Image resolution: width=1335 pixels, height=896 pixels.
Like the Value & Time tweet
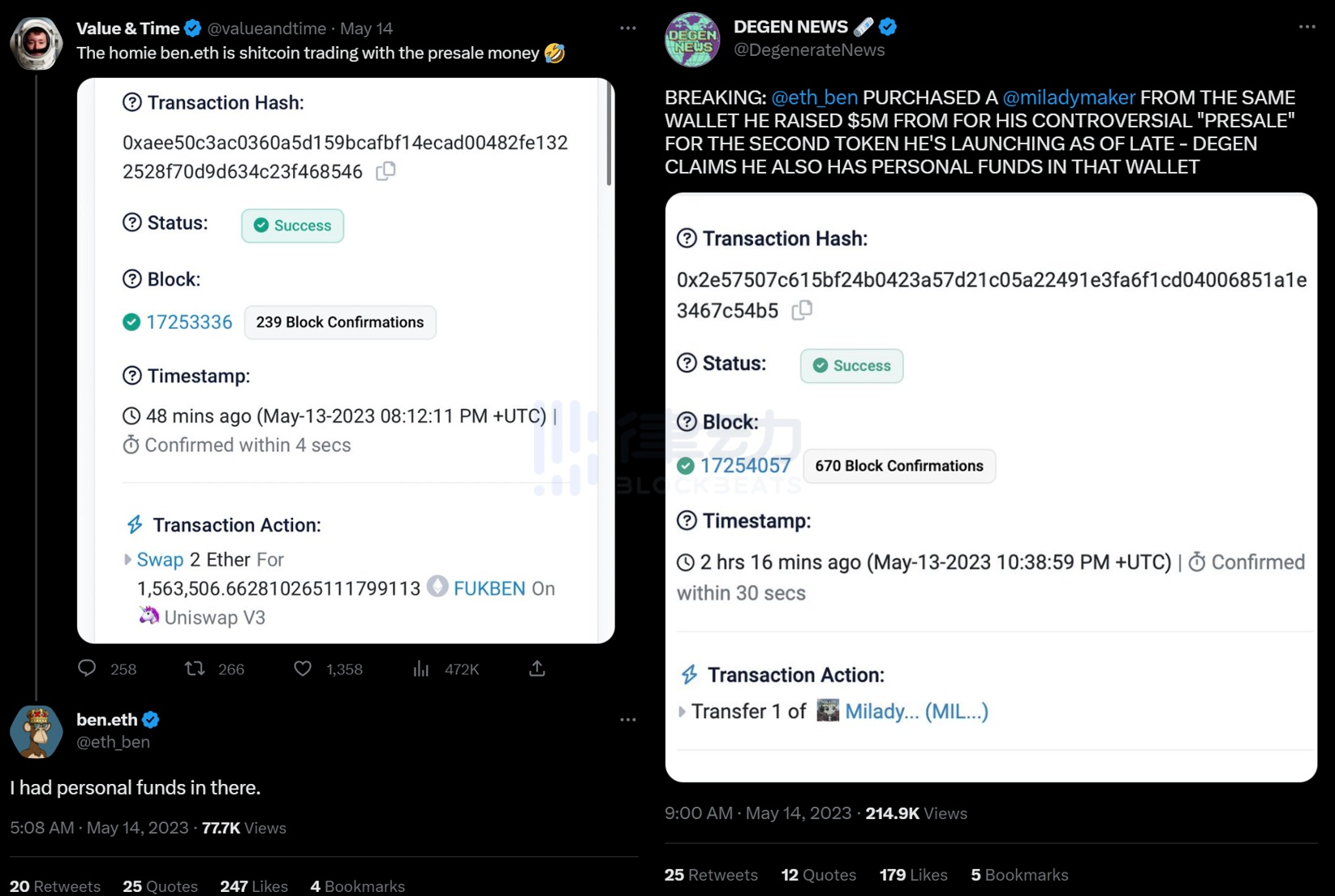pos(303,669)
